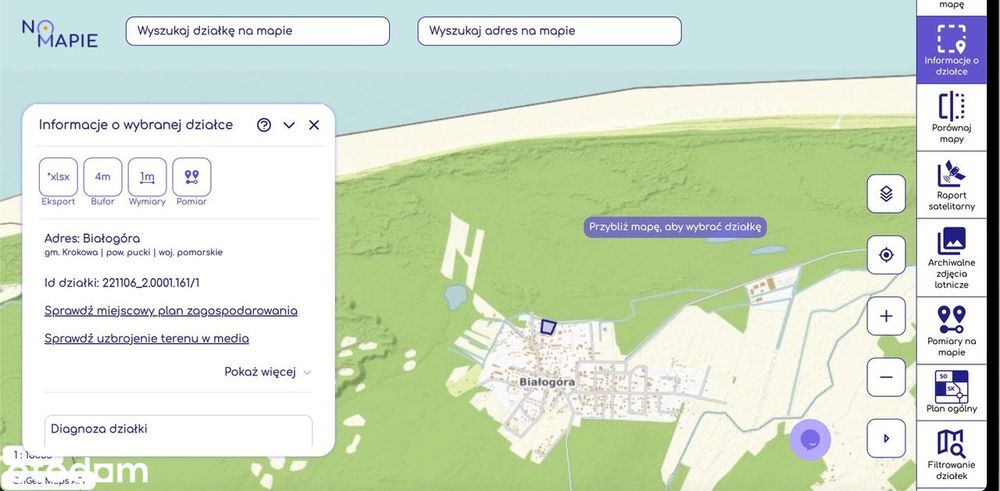
Task: Open the Porównaj mapy tool
Action: [x=951, y=117]
